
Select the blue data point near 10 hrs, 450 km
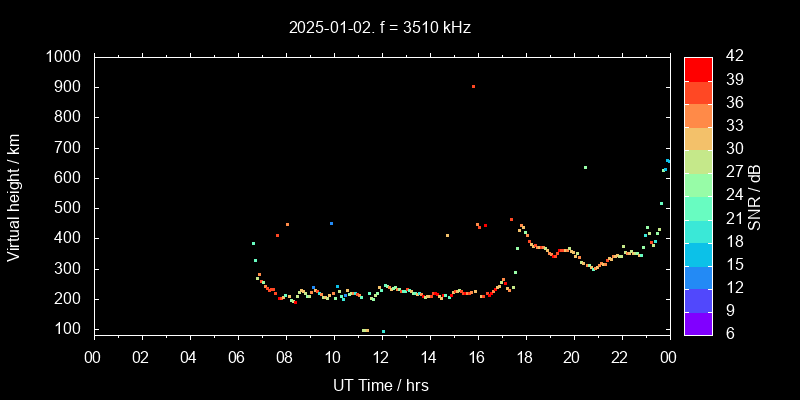331,223
